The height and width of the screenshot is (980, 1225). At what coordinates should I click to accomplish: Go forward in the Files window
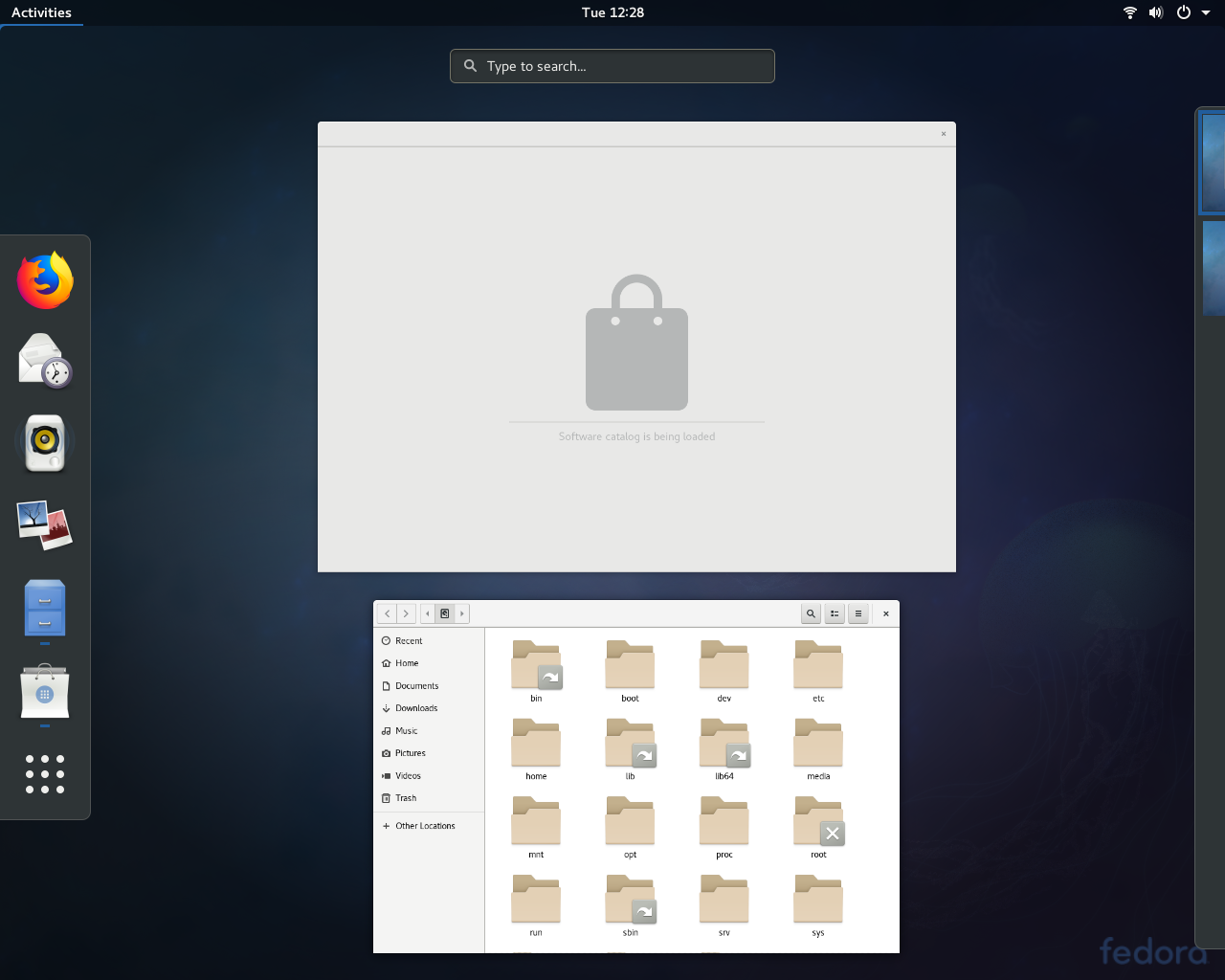(x=406, y=613)
